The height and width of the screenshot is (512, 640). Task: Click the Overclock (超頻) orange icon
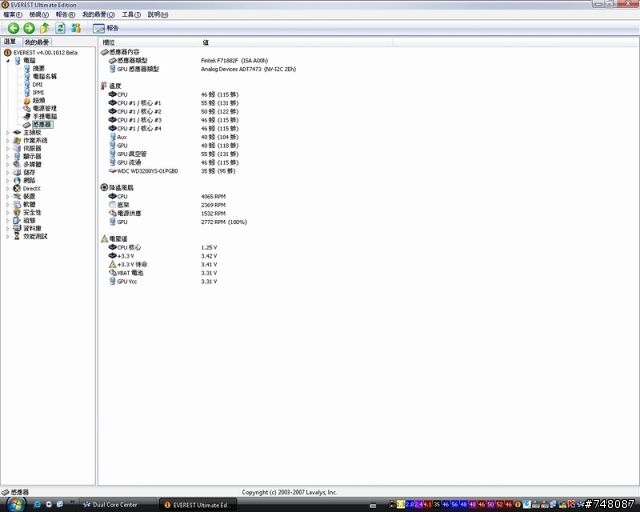(27, 100)
